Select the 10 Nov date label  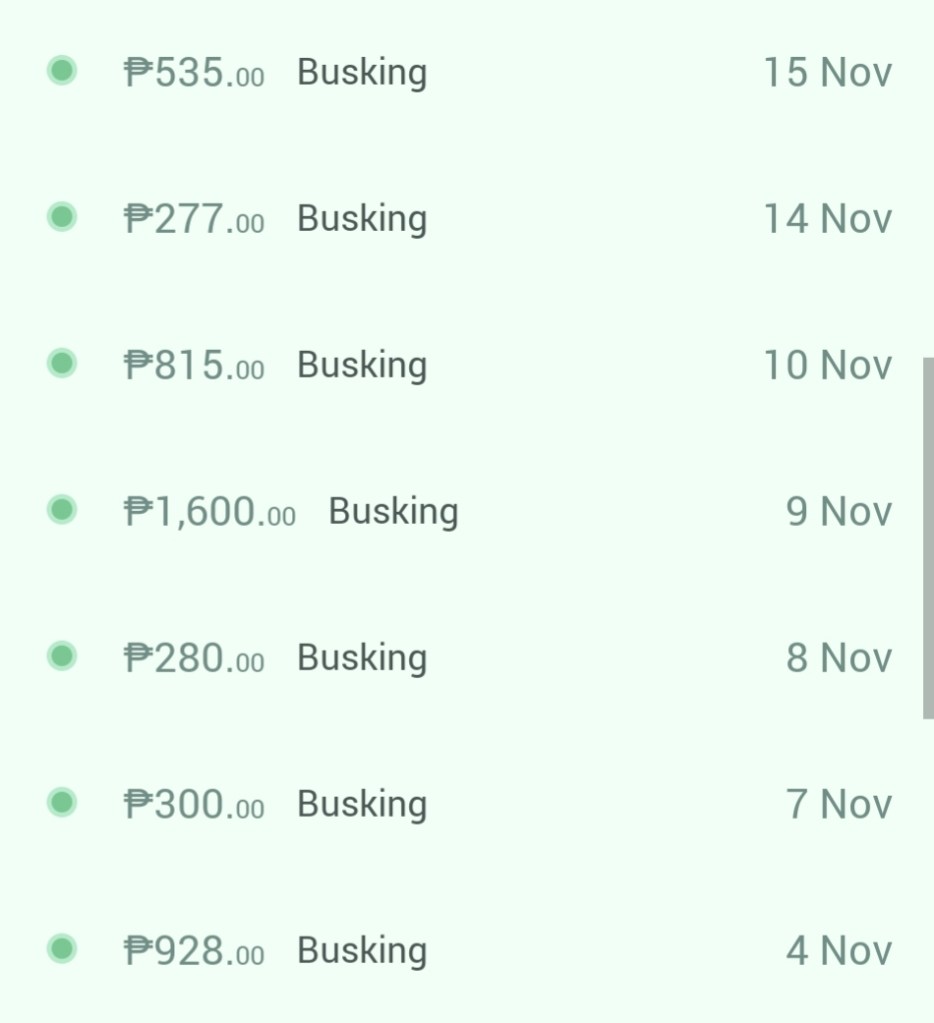point(827,365)
